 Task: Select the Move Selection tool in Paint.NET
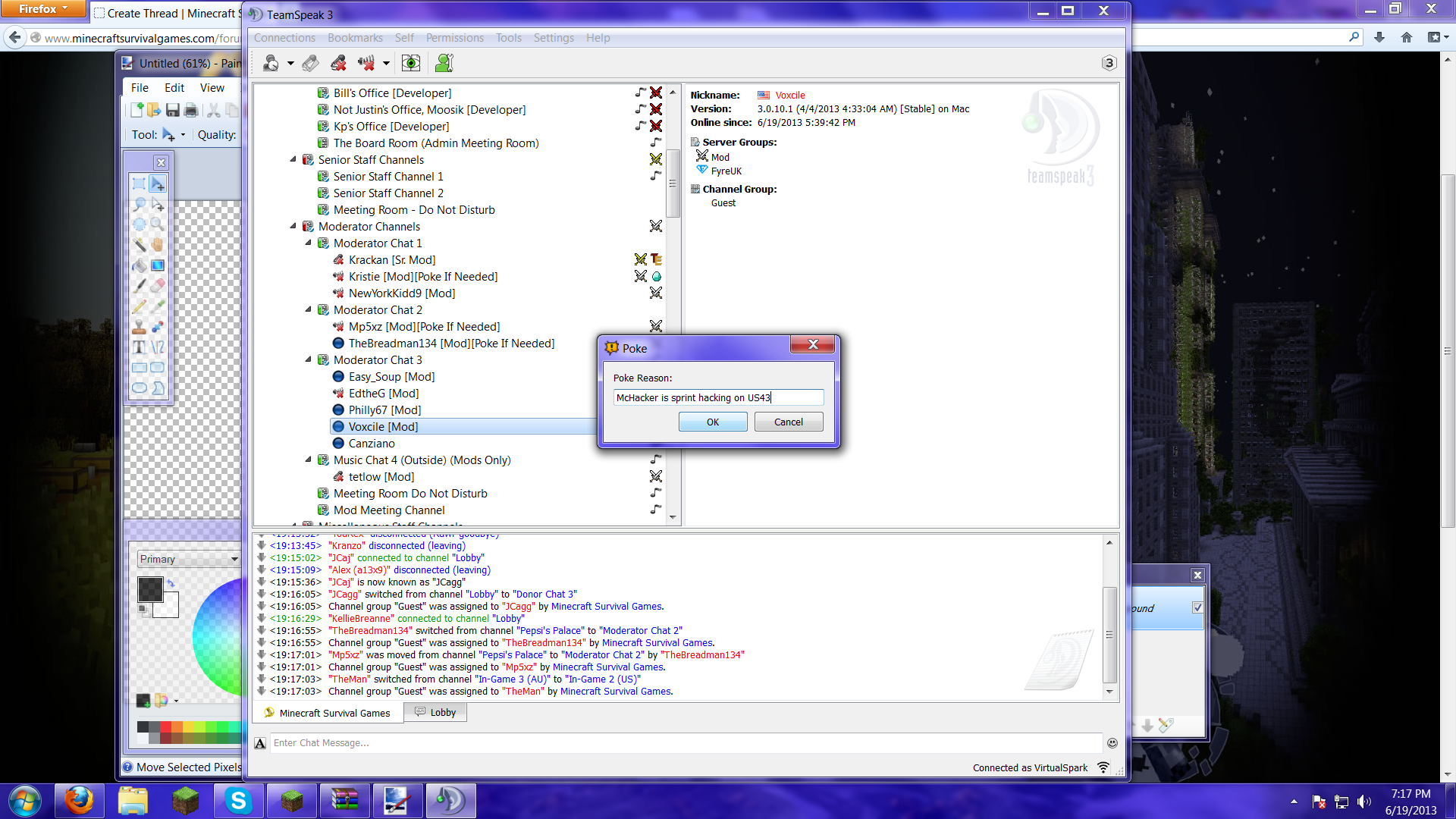(x=158, y=204)
